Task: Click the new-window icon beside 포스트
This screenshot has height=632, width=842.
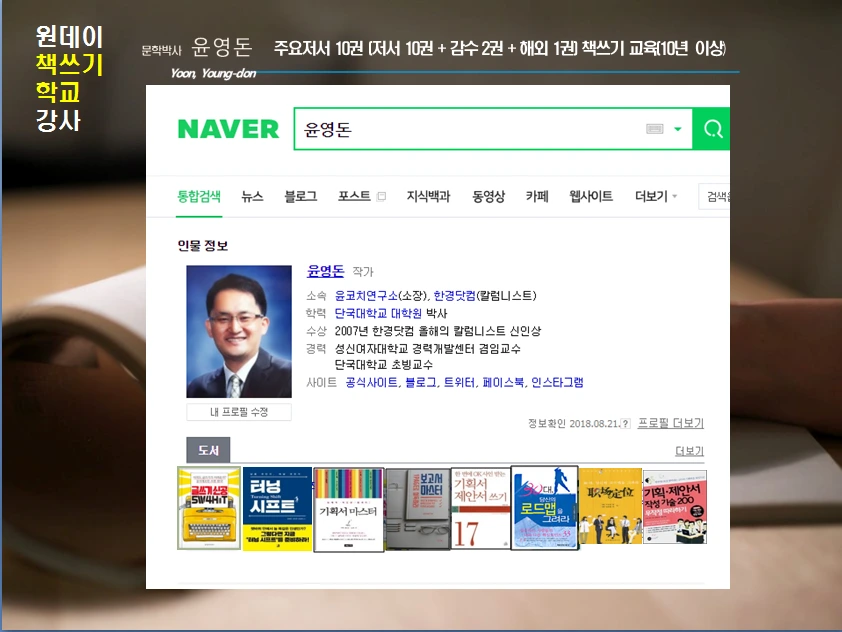Action: (381, 197)
